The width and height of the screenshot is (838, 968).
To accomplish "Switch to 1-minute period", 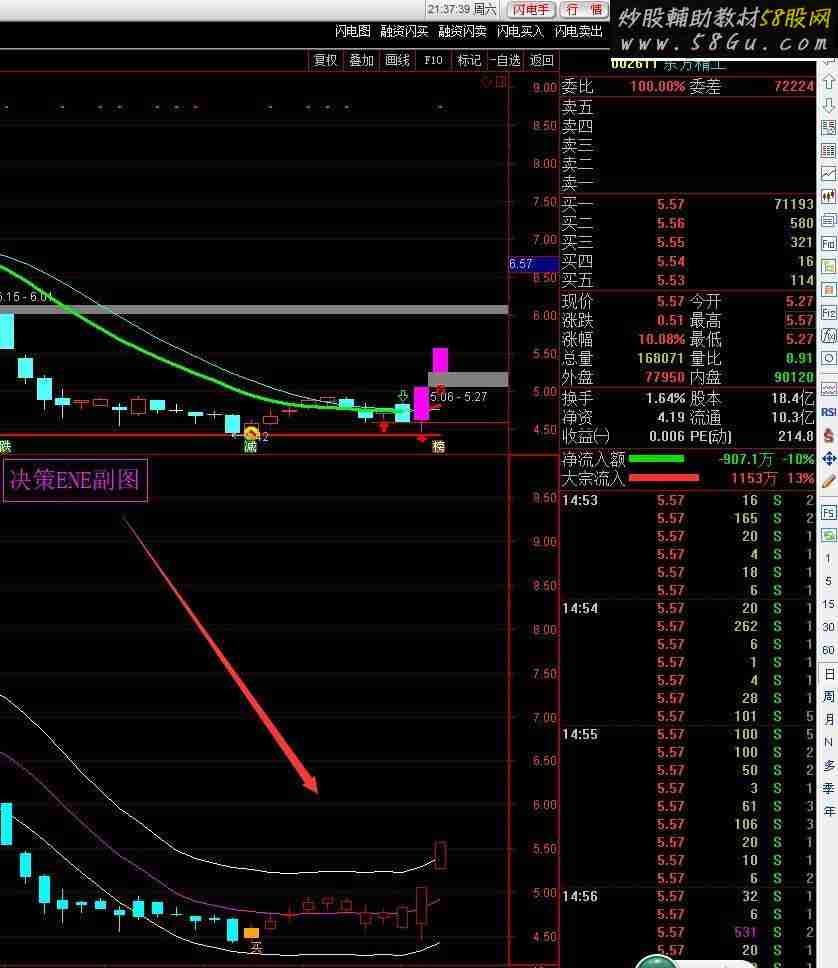I will 828,558.
